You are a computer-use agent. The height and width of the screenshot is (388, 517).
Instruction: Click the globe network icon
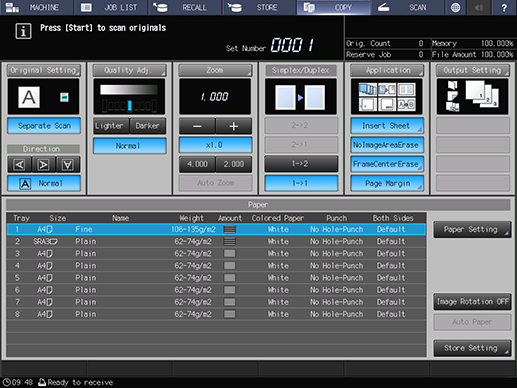click(x=455, y=7)
